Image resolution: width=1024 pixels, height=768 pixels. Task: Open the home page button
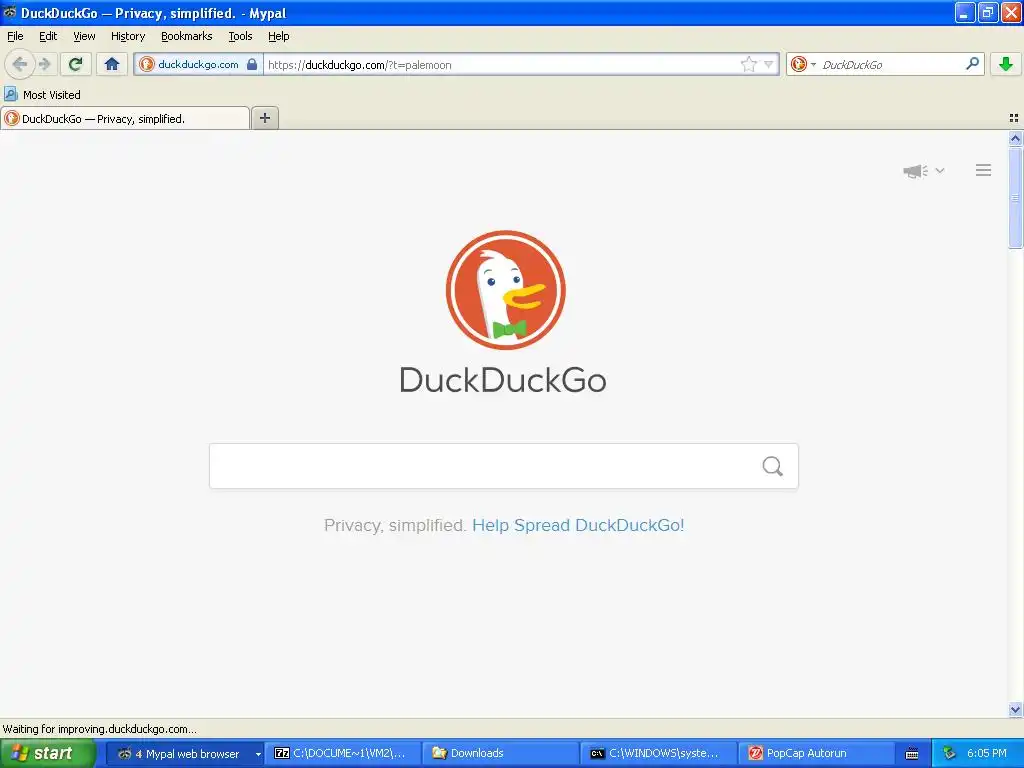pyautogui.click(x=112, y=64)
